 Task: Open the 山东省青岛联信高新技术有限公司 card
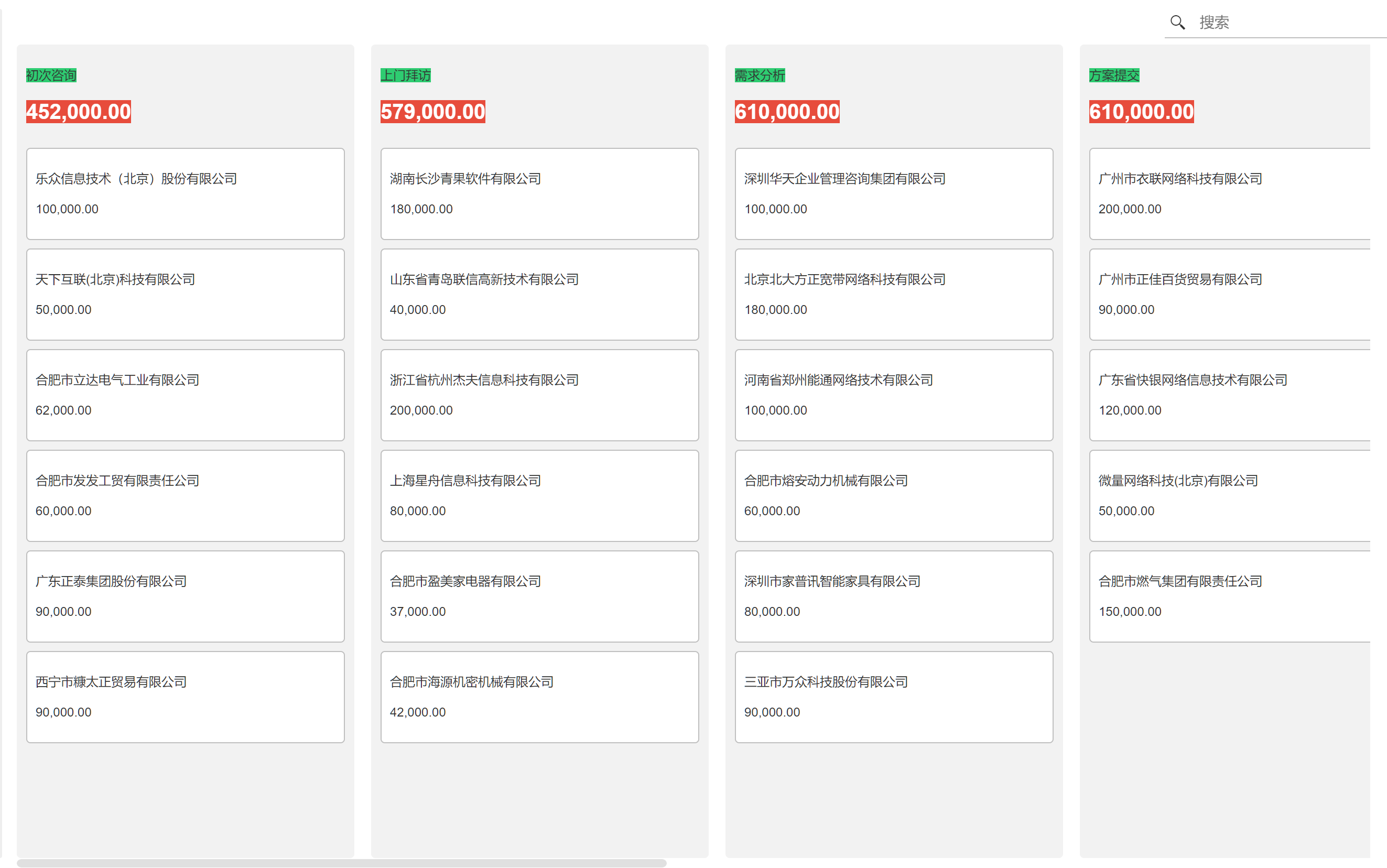(539, 295)
